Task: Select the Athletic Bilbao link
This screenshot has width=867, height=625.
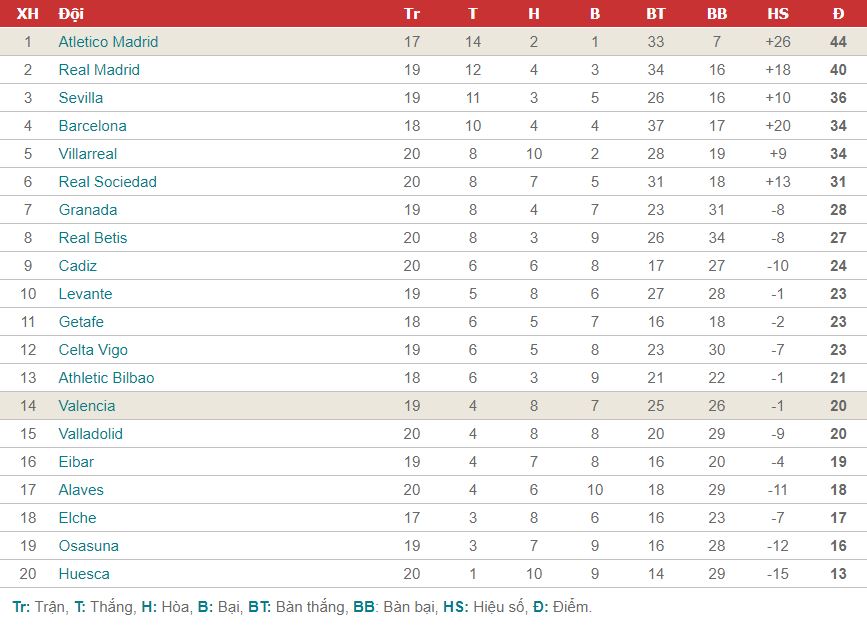Action: [x=106, y=378]
